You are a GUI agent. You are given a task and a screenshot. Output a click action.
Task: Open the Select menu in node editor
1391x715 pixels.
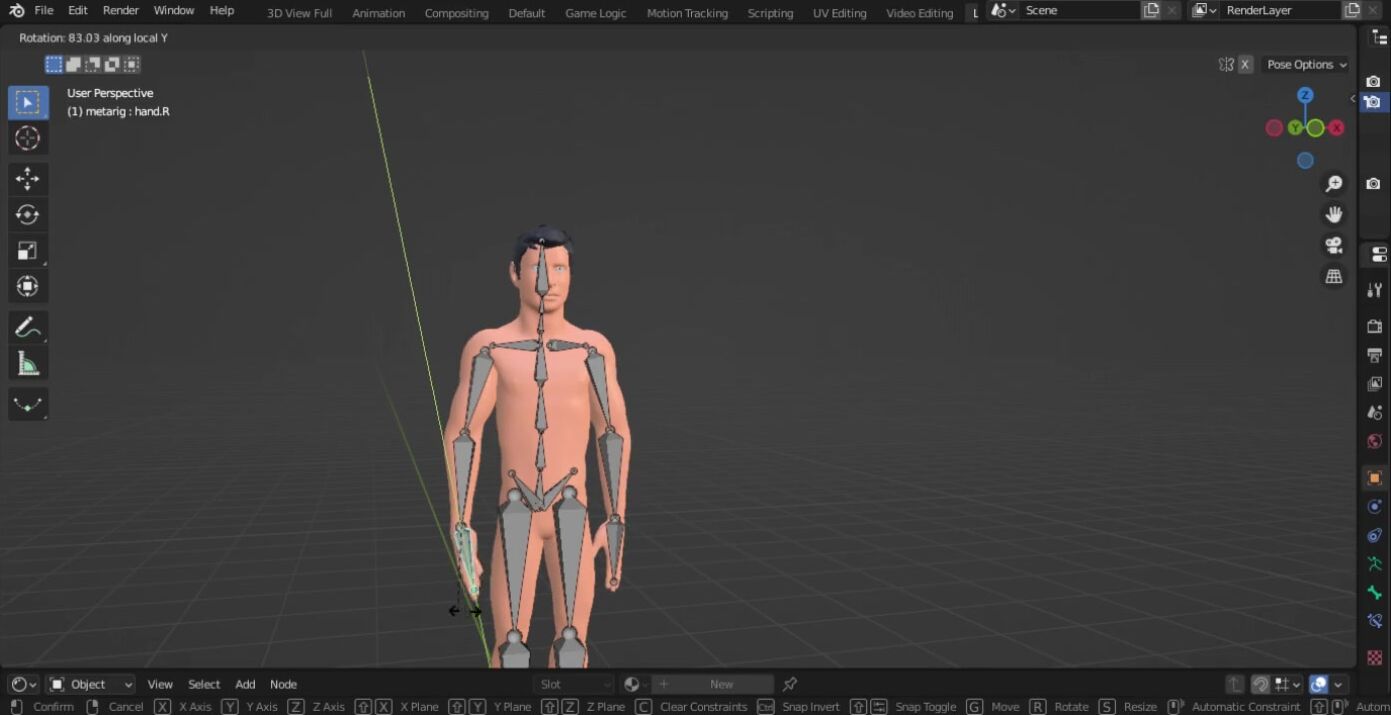pos(204,684)
